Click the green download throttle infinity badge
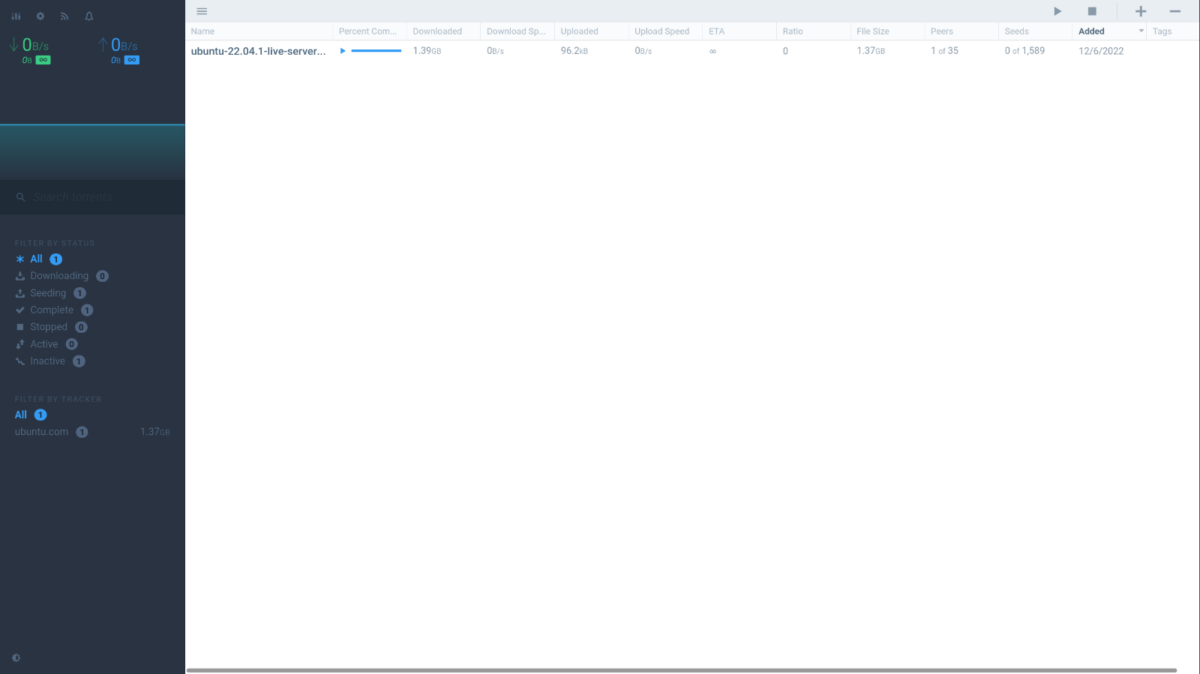The image size is (1200, 674). click(x=43, y=60)
